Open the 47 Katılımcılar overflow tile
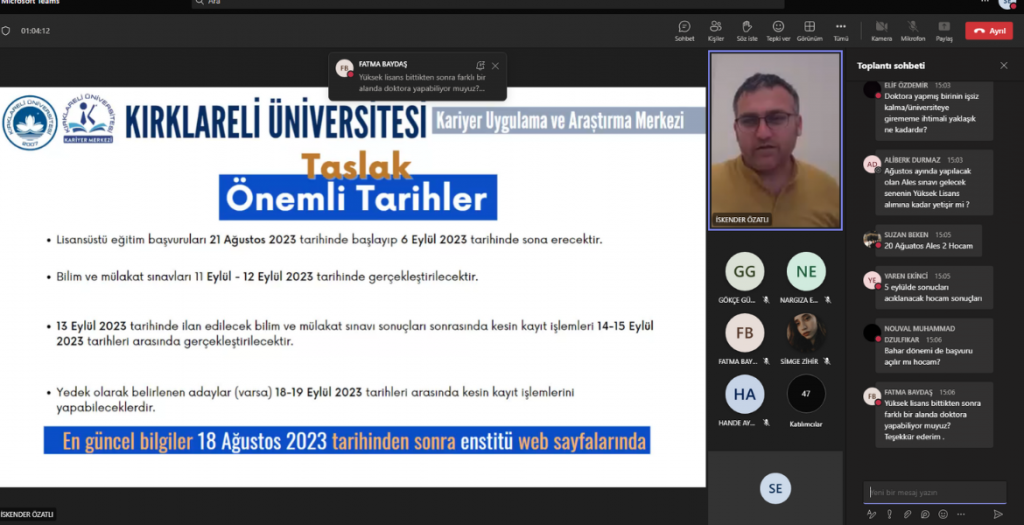The height and width of the screenshot is (525, 1024). coord(806,394)
